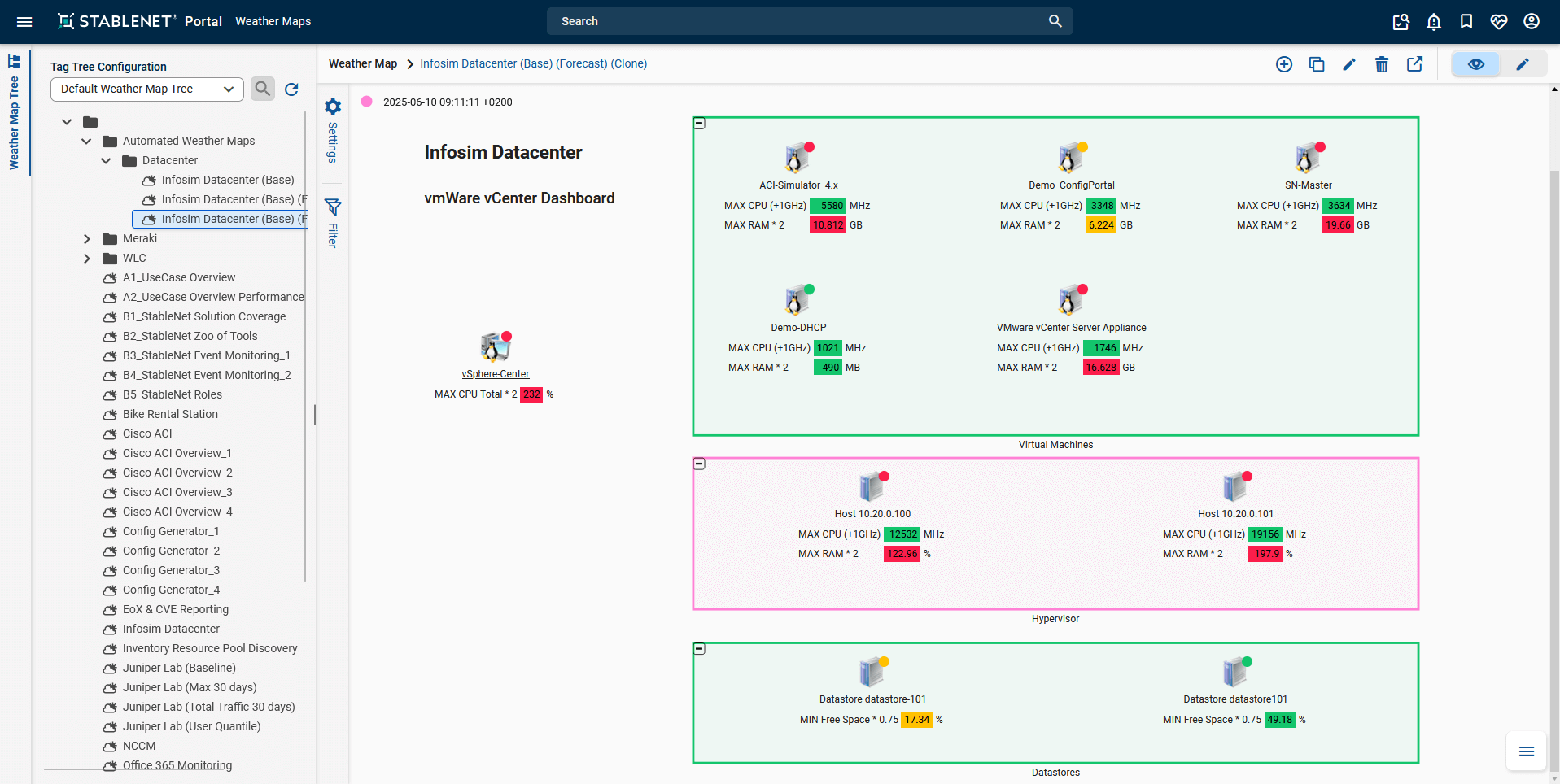Select the NCCM map
The width and height of the screenshot is (1560, 784).
[x=139, y=746]
